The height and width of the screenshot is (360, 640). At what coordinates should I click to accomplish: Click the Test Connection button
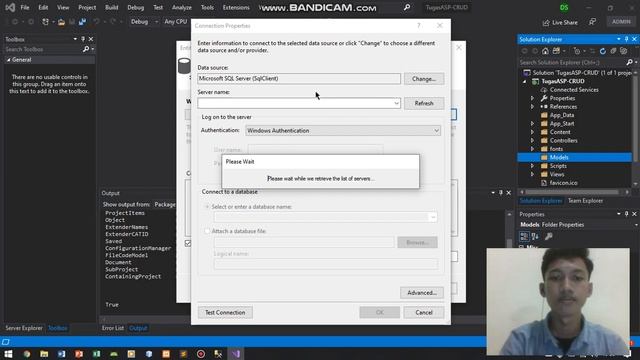(x=225, y=312)
